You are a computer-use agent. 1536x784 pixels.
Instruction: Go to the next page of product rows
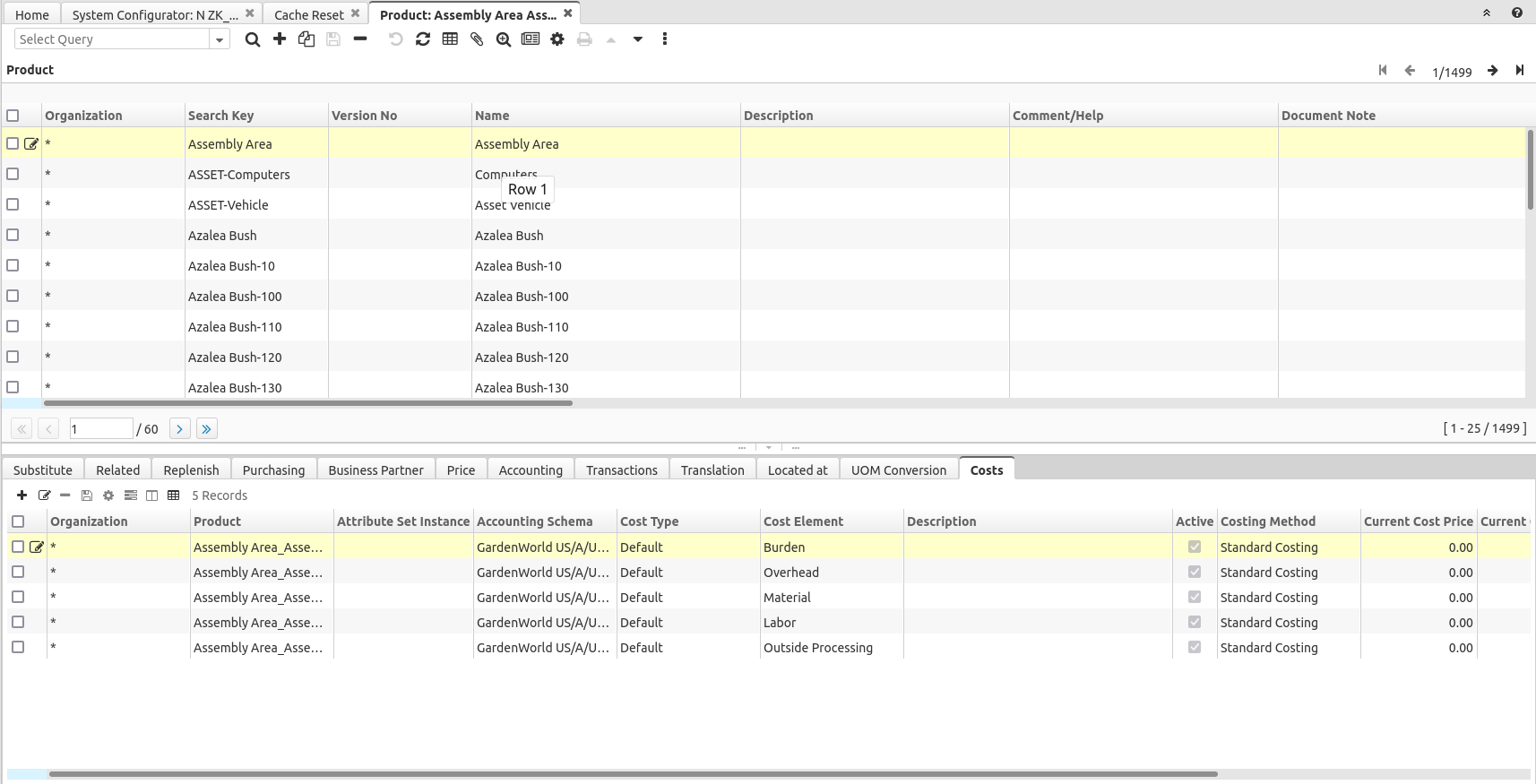tap(179, 429)
